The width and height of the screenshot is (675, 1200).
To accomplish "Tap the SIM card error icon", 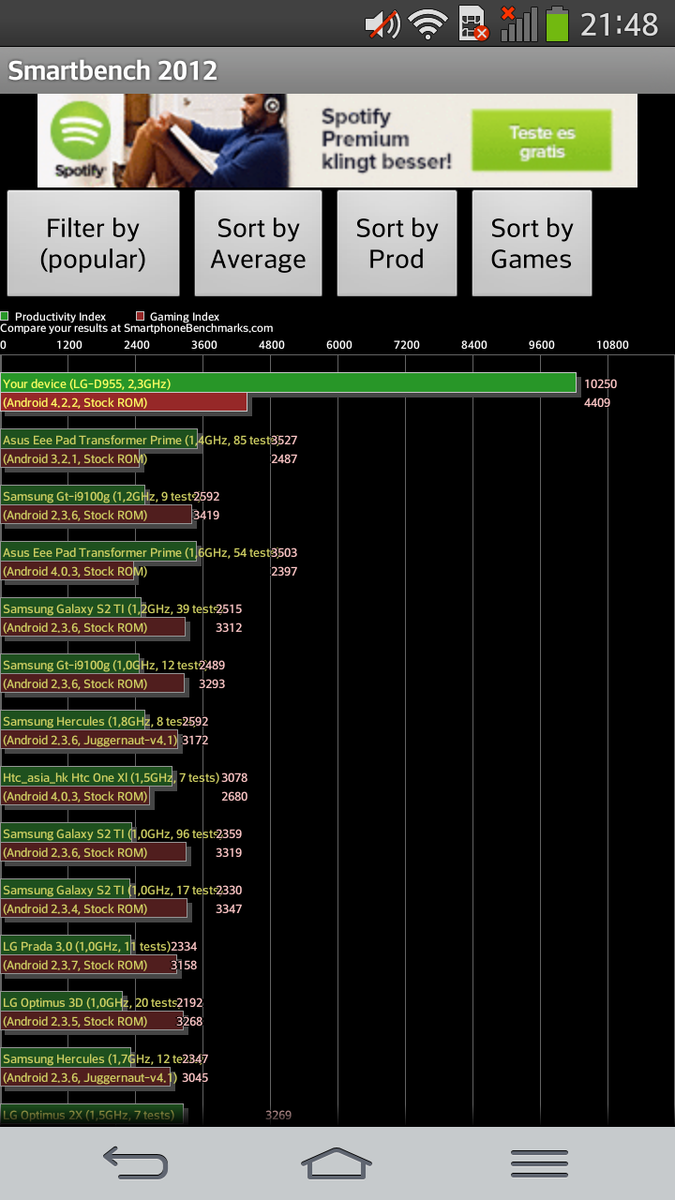I will click(x=473, y=24).
